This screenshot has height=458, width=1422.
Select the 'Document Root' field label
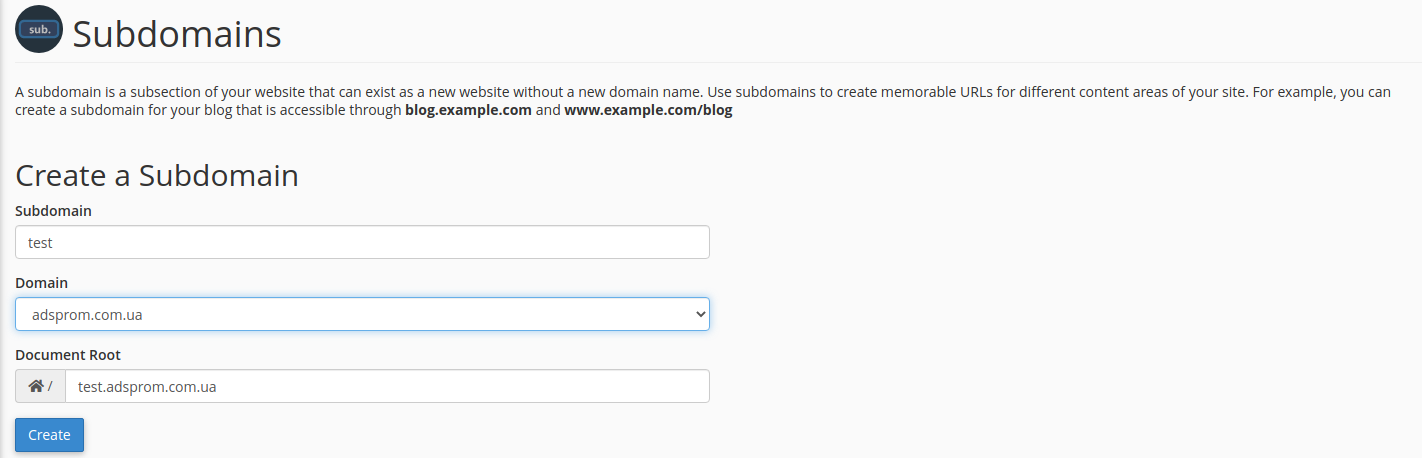click(x=68, y=355)
